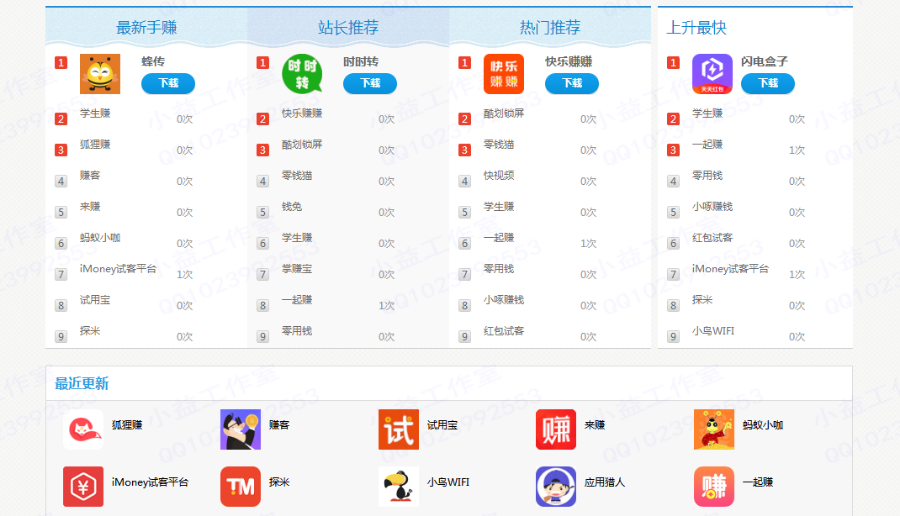Open 零用钱 in the 上升最快 list
Viewport: 900px width, 516px height.
pos(708,176)
